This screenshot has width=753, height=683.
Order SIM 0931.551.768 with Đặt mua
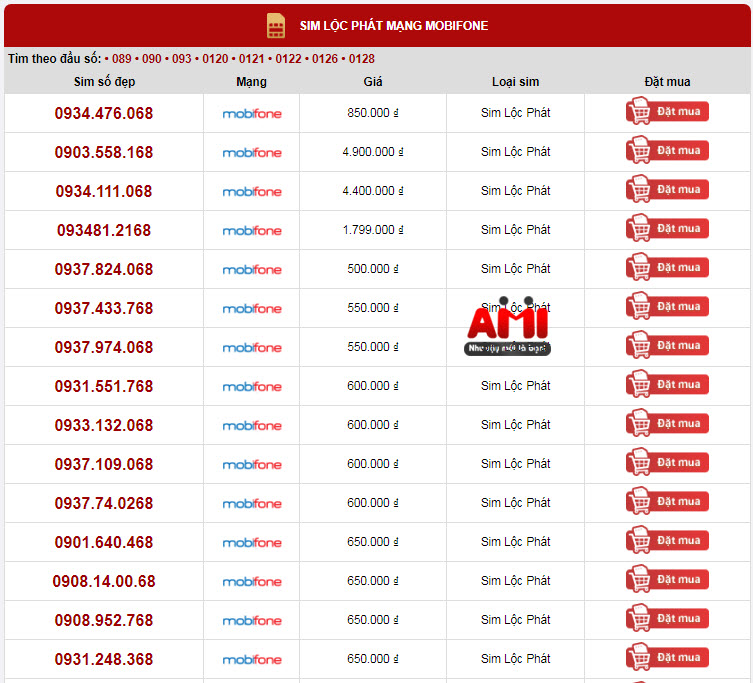[667, 384]
